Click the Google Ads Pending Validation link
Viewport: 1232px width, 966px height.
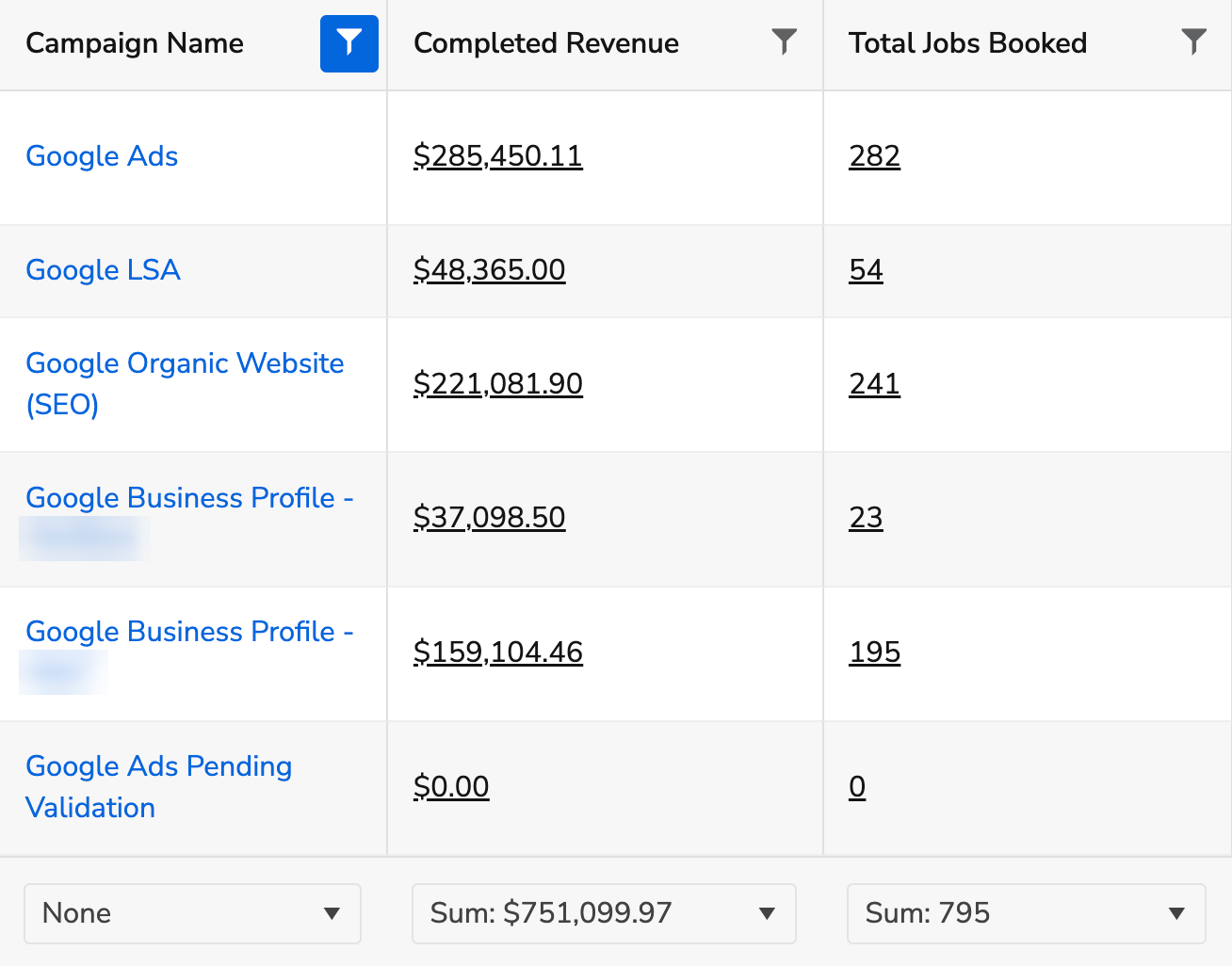(158, 787)
